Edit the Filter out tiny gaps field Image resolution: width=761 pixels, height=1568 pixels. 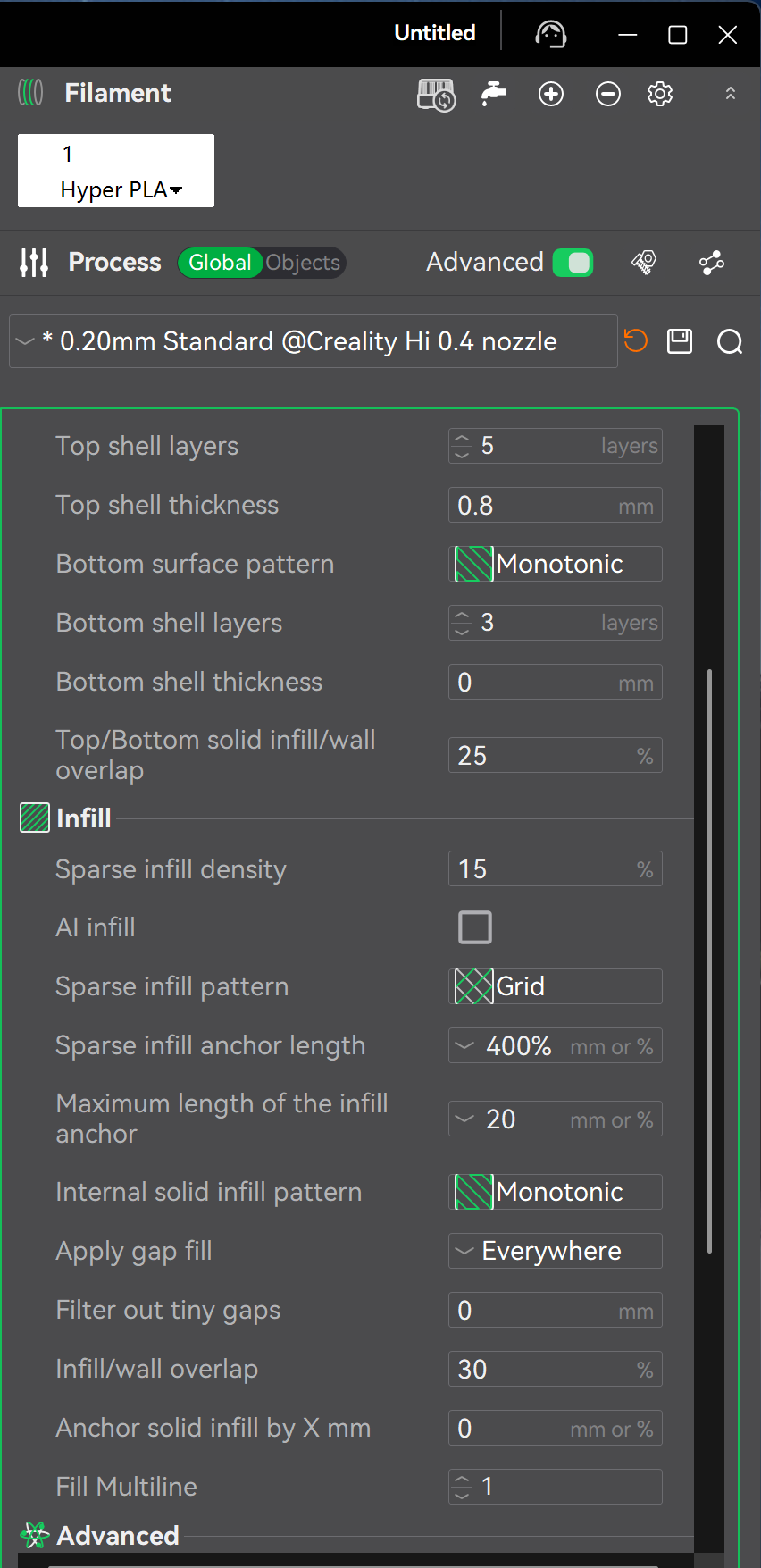tap(556, 1310)
